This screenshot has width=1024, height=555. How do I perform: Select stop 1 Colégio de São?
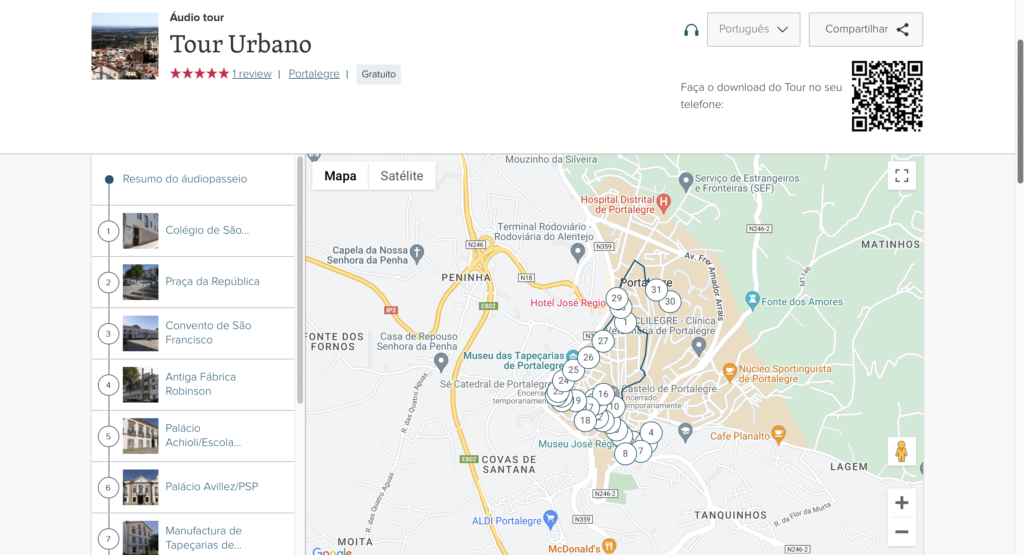tap(193, 230)
